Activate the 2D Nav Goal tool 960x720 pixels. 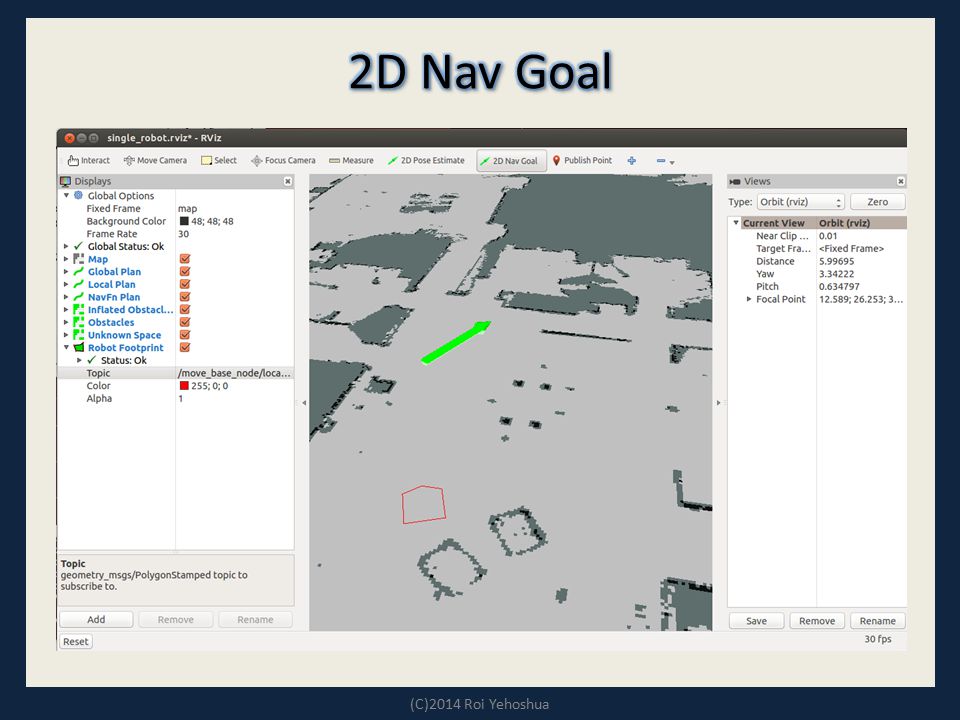coord(509,161)
